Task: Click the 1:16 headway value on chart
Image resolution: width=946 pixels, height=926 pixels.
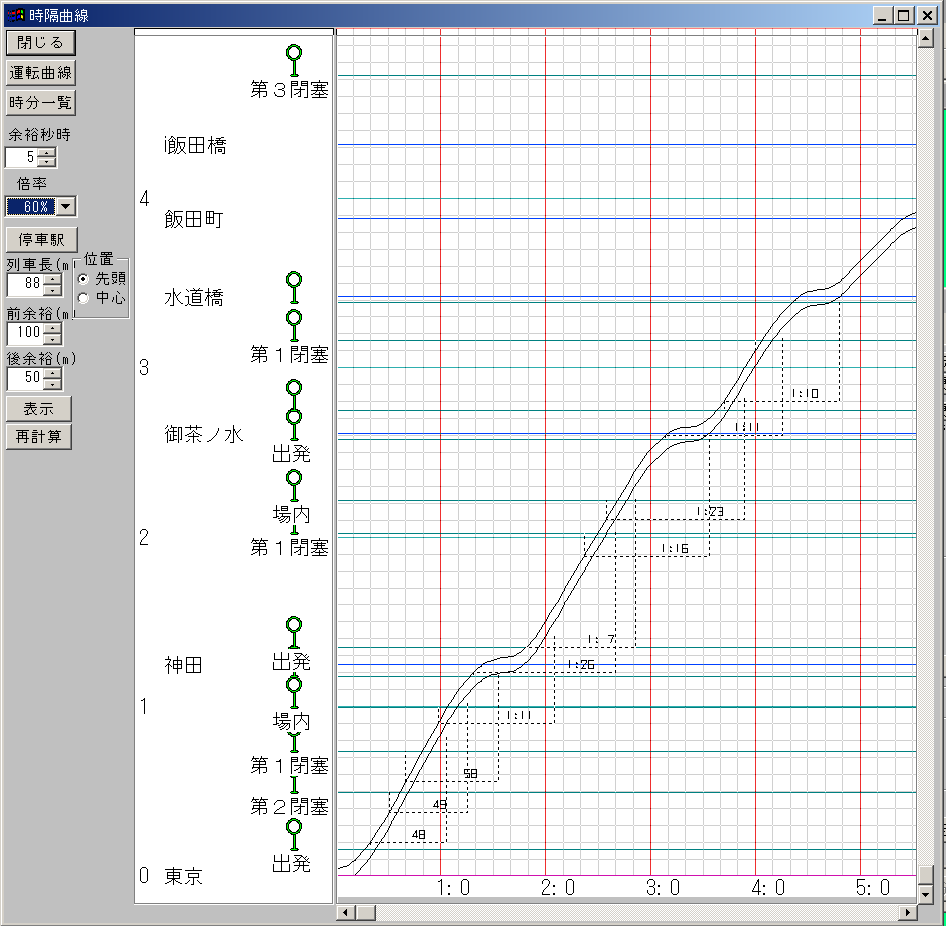Action: pyautogui.click(x=675, y=548)
